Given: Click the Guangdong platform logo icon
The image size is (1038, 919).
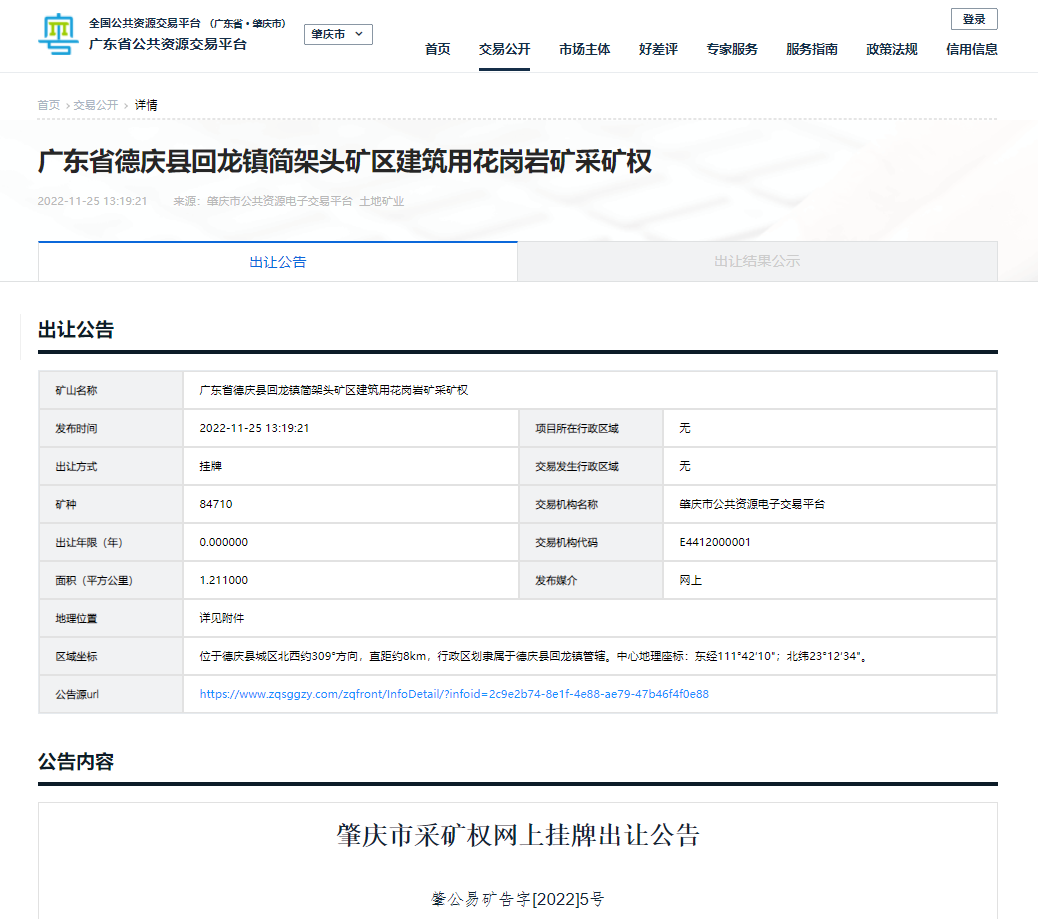Looking at the screenshot, I should click(59, 36).
